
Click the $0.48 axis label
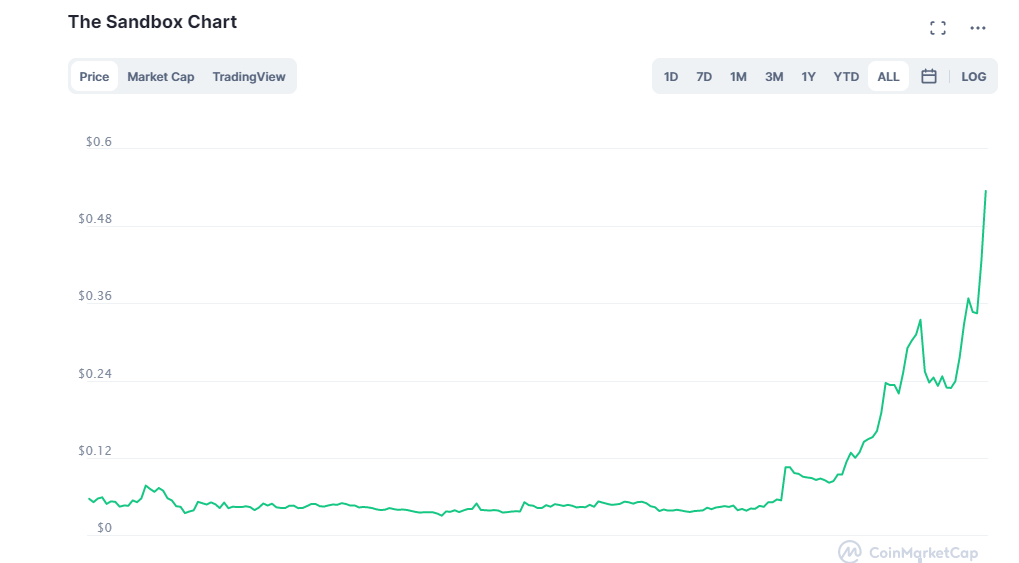pyautogui.click(x=95, y=218)
